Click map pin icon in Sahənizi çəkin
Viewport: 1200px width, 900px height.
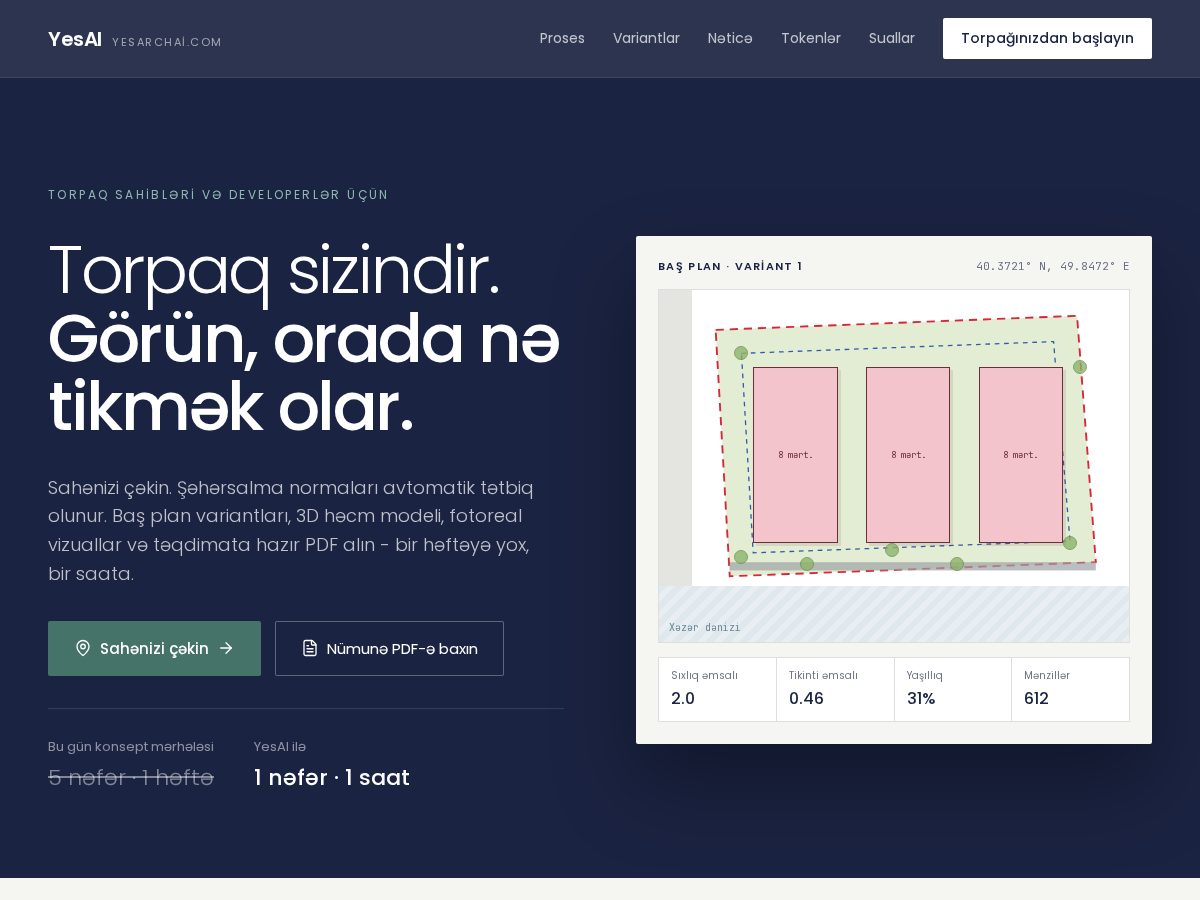click(83, 648)
